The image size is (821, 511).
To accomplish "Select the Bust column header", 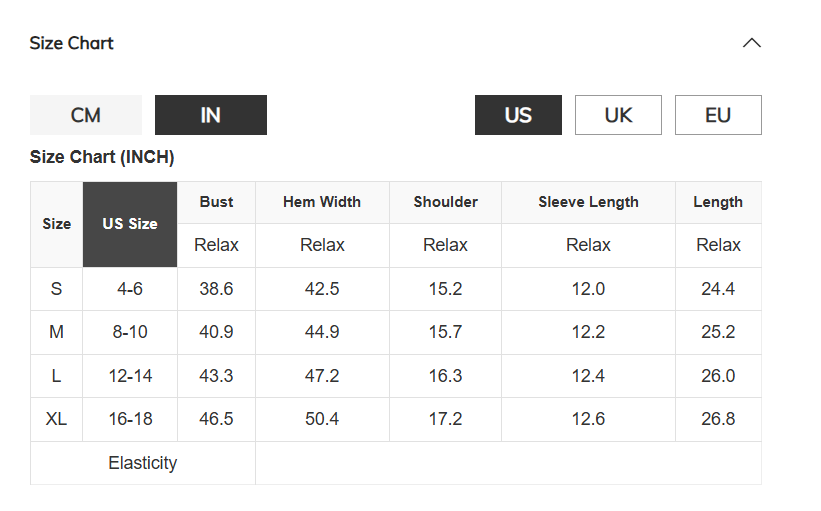I will coord(216,202).
